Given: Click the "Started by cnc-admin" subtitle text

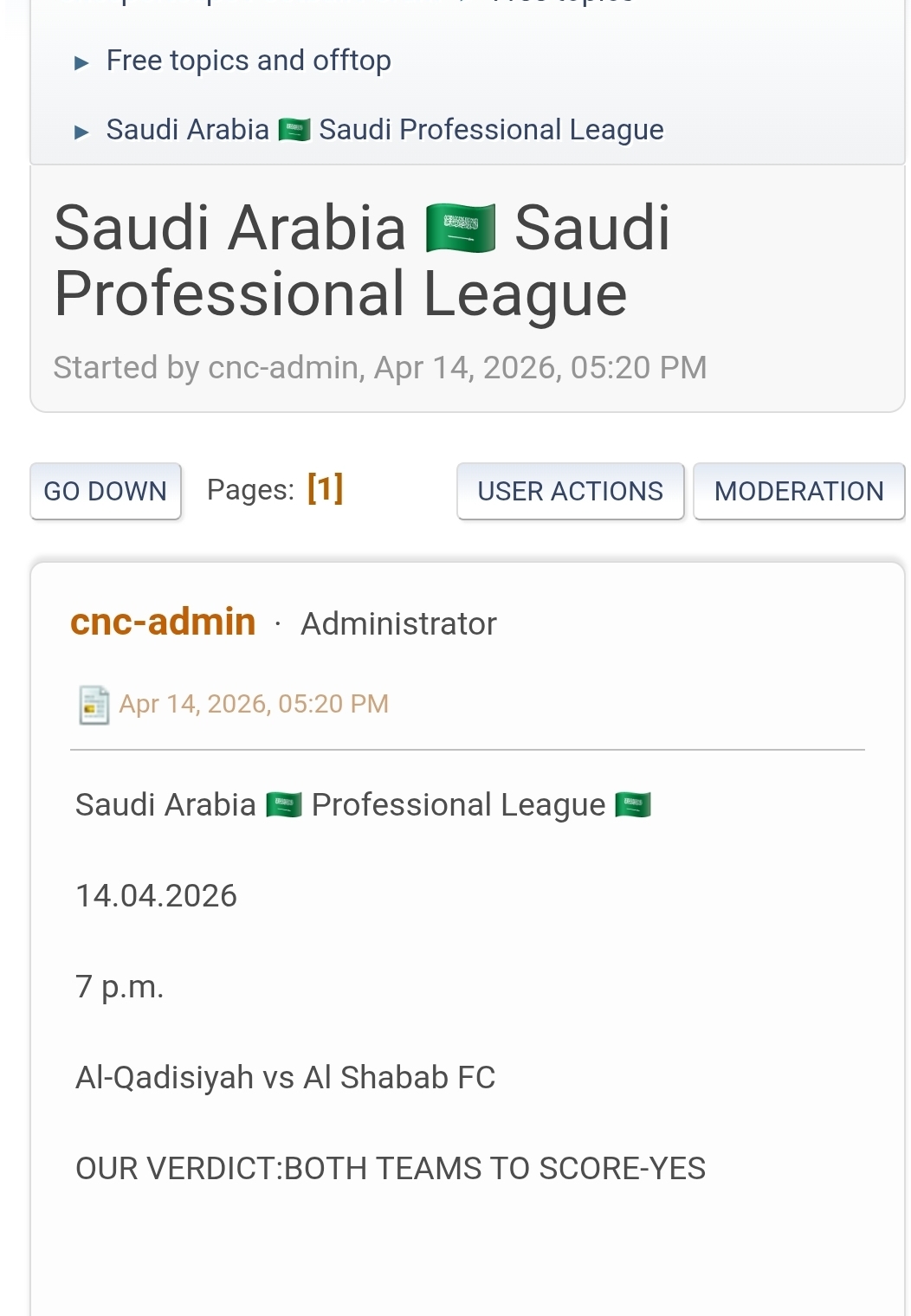Looking at the screenshot, I should click(x=379, y=368).
